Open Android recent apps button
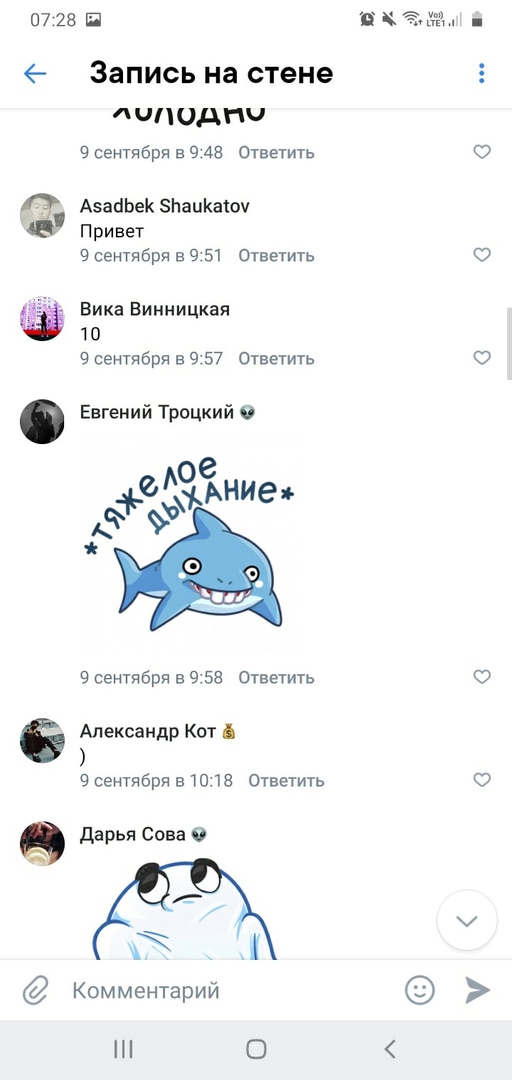The height and width of the screenshot is (1080, 512). point(123,1049)
